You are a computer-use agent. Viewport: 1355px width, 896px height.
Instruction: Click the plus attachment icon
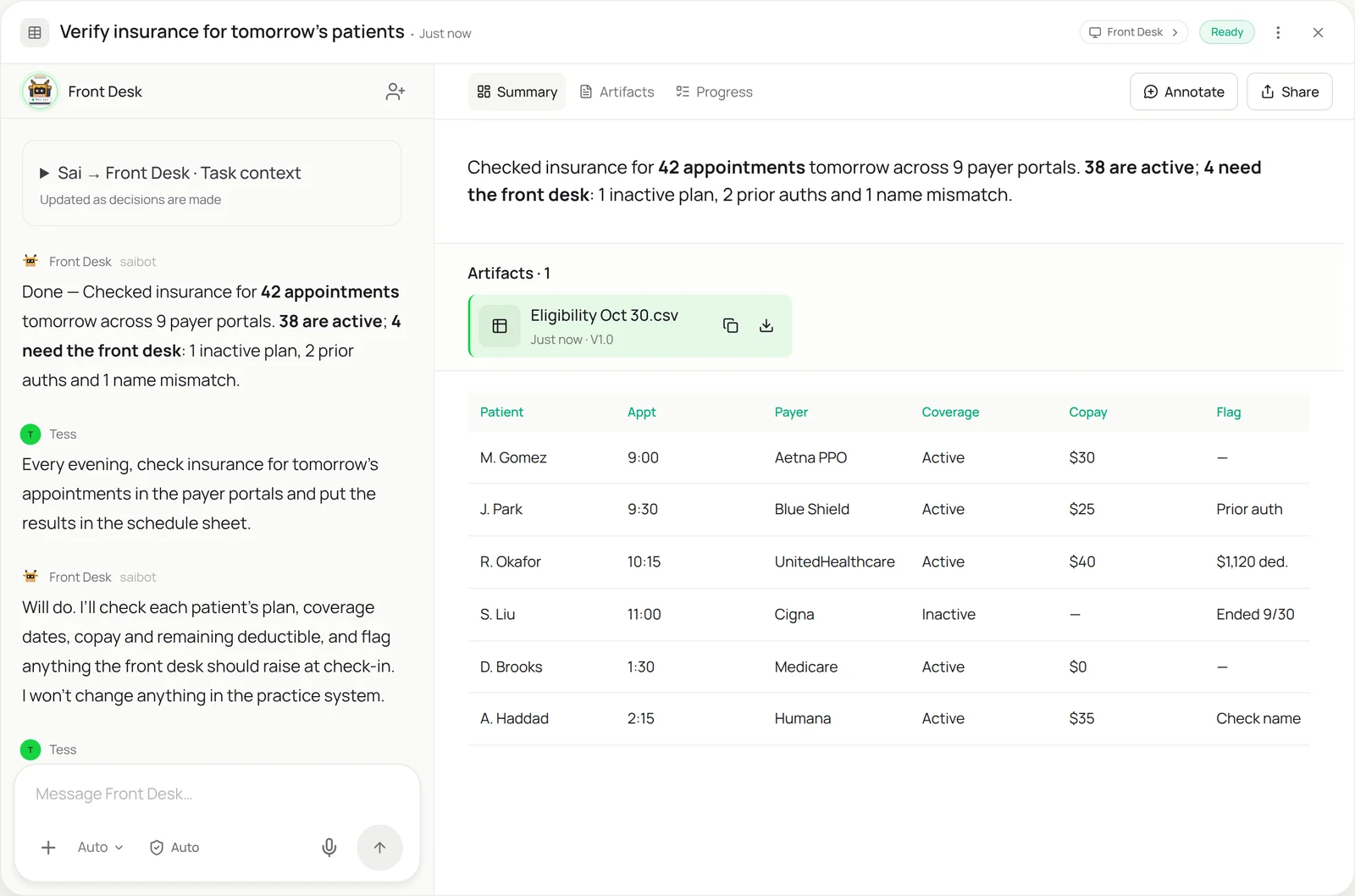[48, 848]
